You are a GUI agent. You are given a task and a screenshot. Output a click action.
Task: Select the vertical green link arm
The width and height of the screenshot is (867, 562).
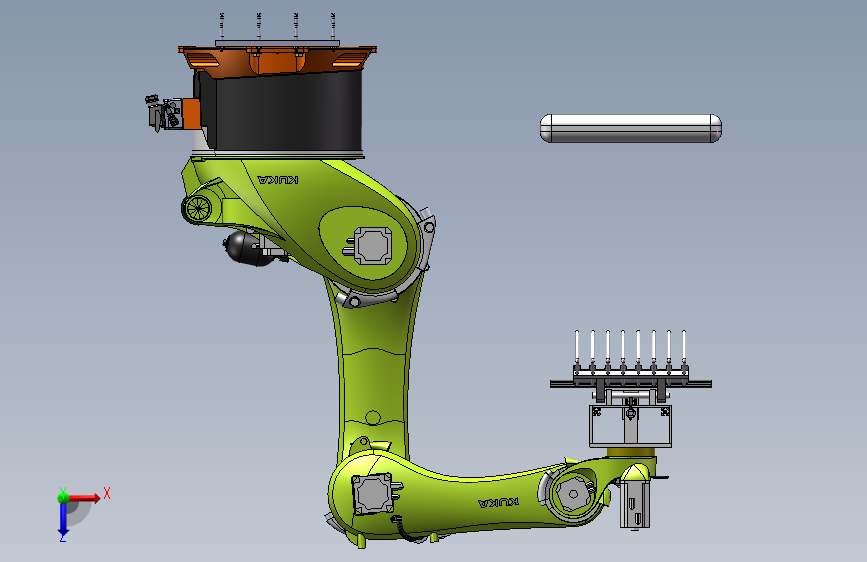[374, 371]
